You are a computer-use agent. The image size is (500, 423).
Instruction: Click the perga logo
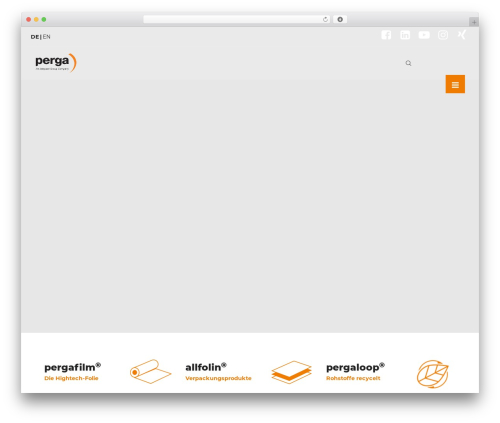[x=56, y=63]
